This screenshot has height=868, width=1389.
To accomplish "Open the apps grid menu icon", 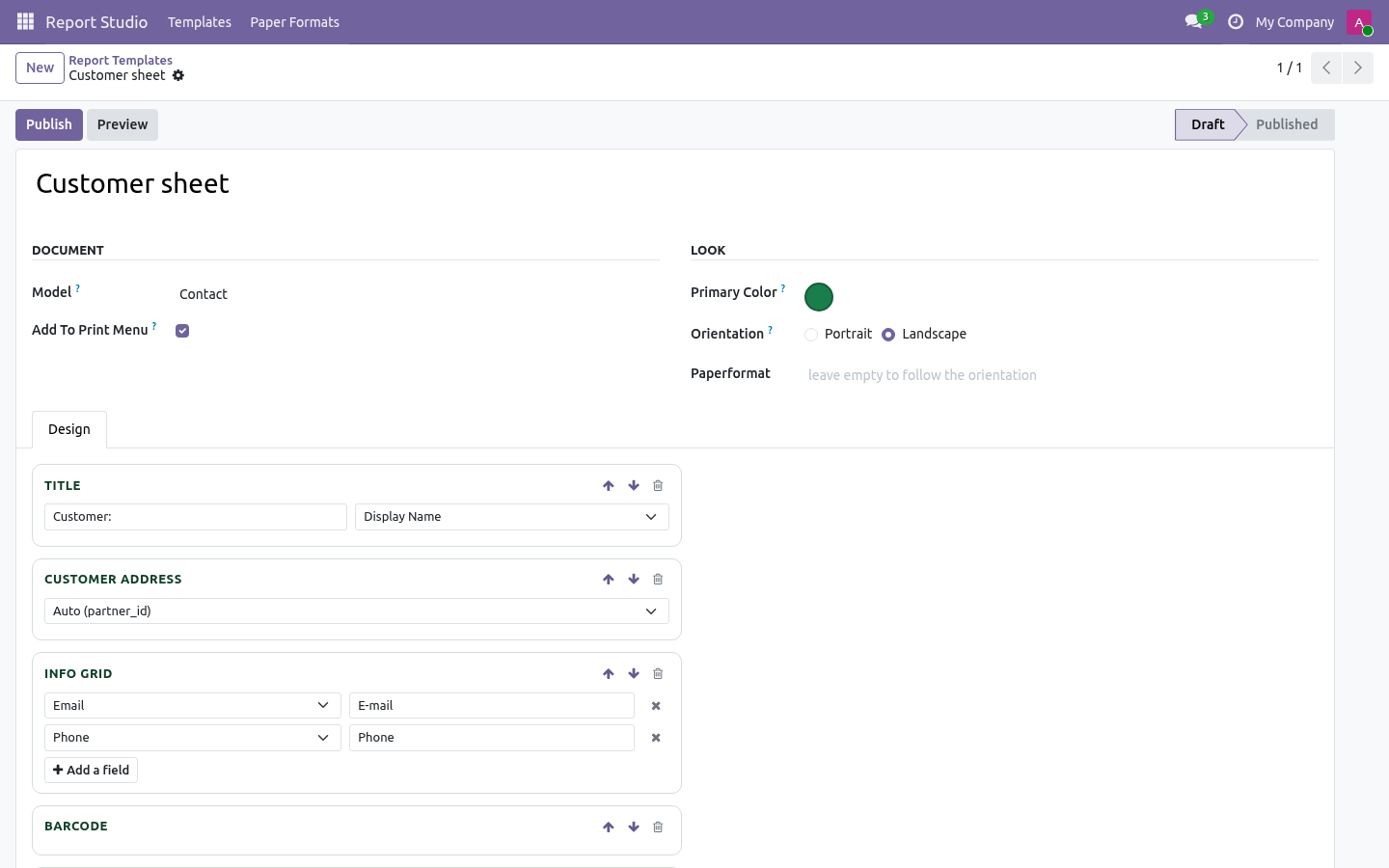I will tap(26, 21).
